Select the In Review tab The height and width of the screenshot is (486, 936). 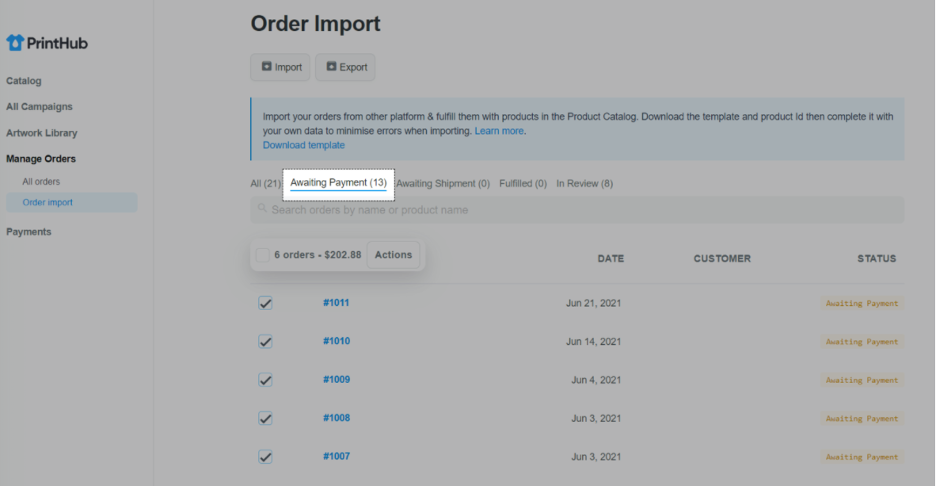coord(584,184)
